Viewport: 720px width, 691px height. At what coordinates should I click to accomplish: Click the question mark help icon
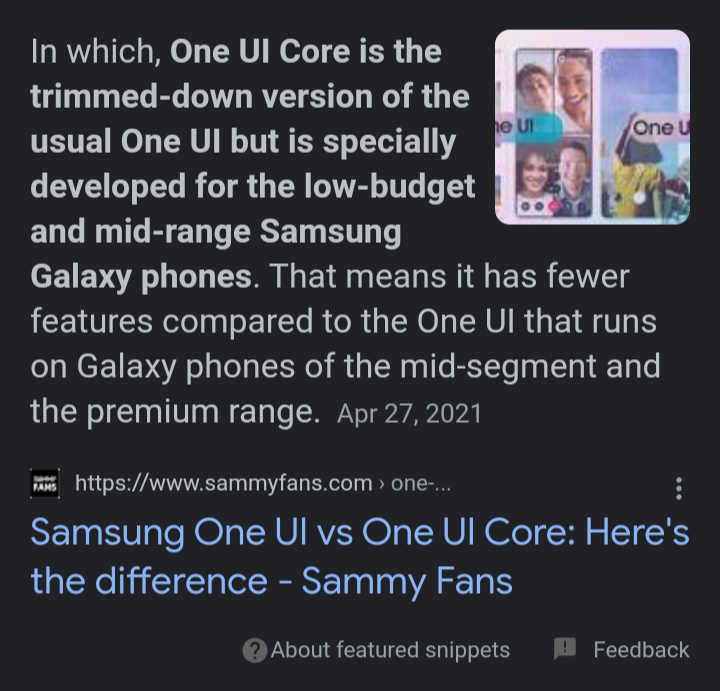[x=254, y=650]
